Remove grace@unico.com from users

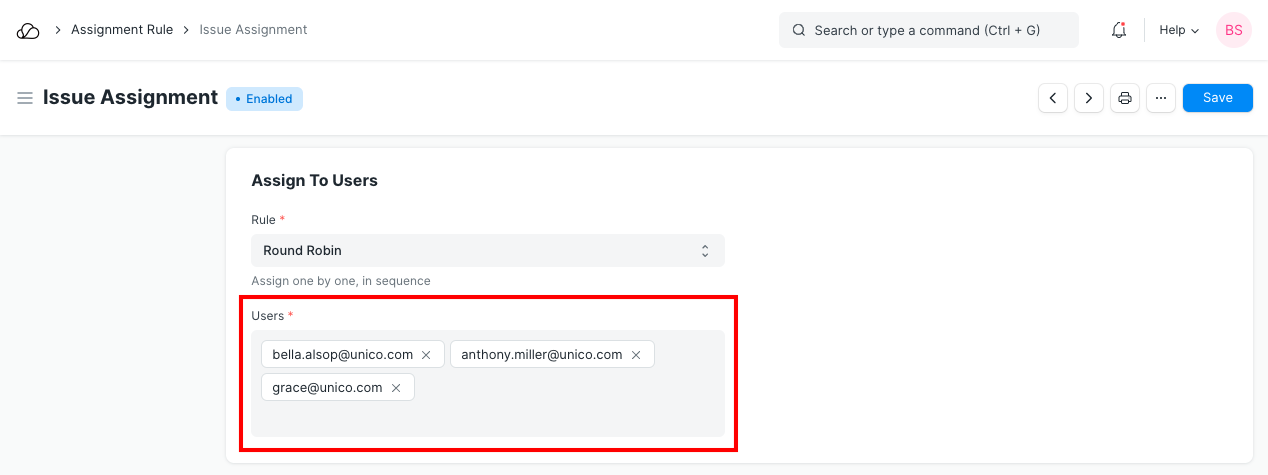[x=396, y=388]
